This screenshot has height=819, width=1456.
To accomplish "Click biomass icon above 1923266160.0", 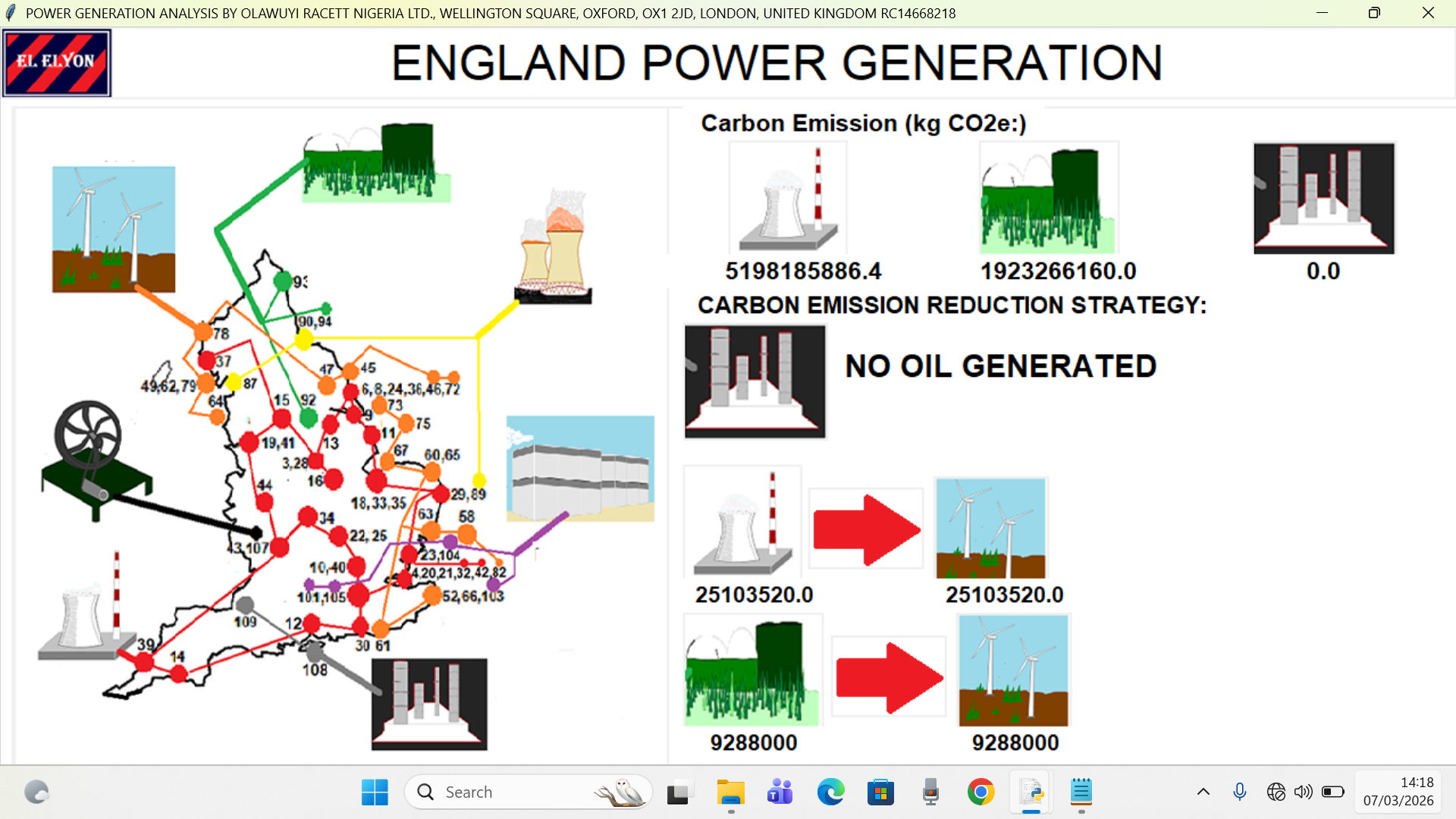I will (1049, 199).
